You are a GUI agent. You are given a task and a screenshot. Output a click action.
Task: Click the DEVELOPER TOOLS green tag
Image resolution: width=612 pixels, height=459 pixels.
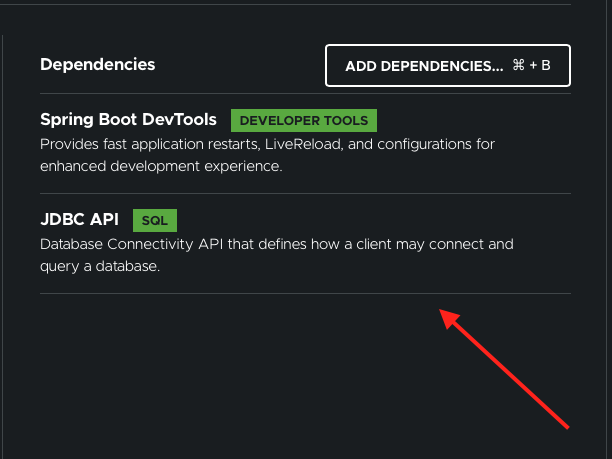(304, 121)
